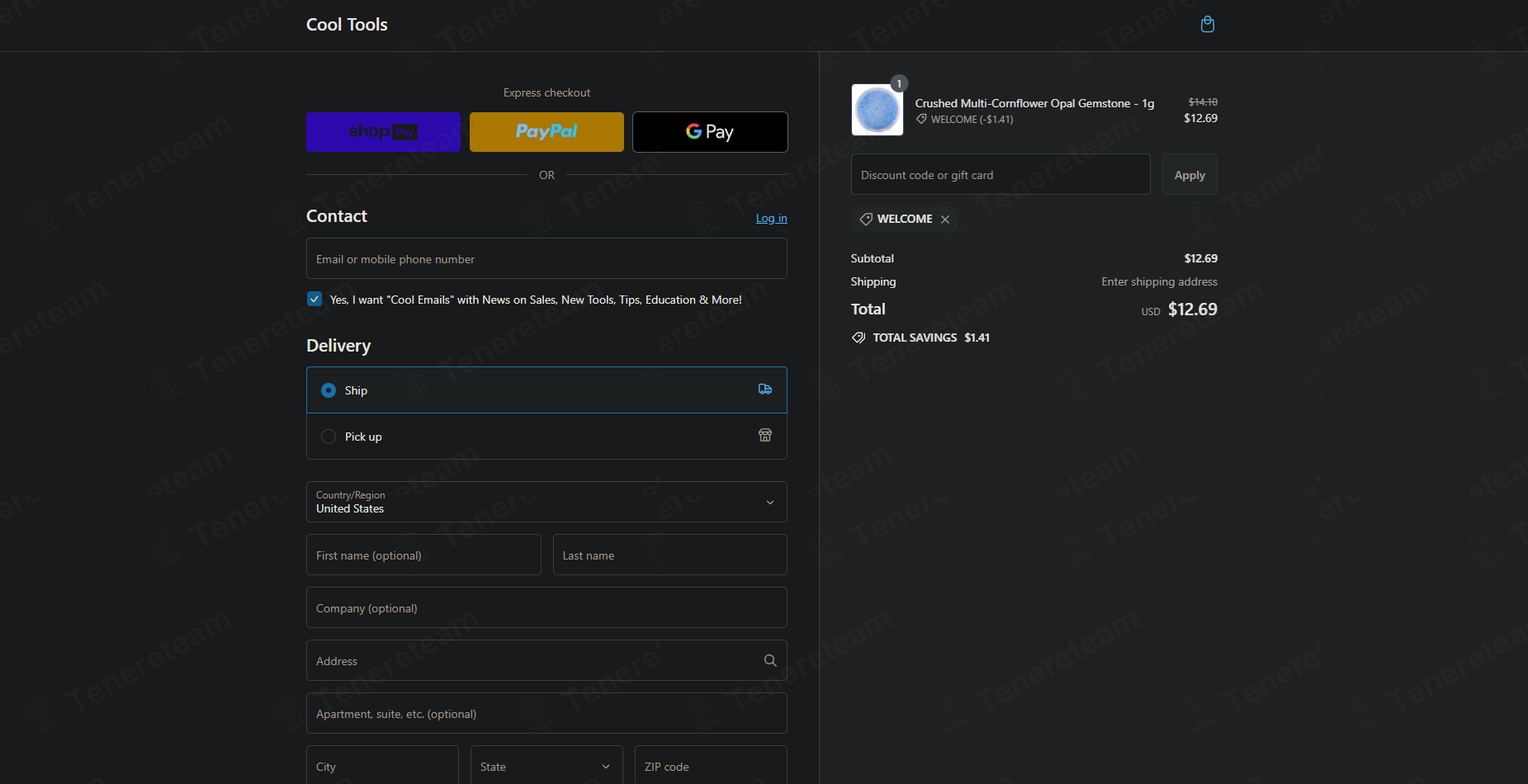Click the Express checkout section label
The width and height of the screenshot is (1528, 784).
546,92
